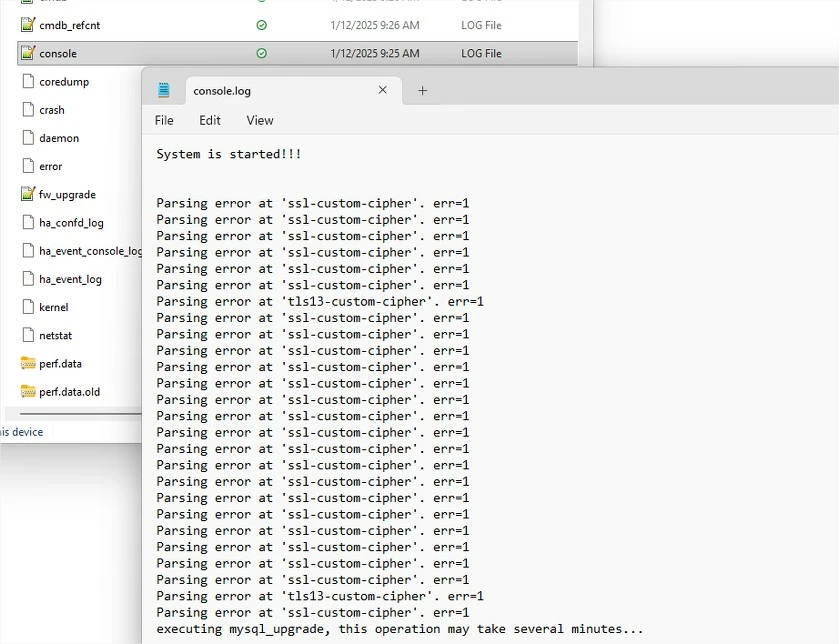Screen dimensions: 839x644
Task: Click the cmdb_refcnt log file icon
Action: (x=28, y=25)
